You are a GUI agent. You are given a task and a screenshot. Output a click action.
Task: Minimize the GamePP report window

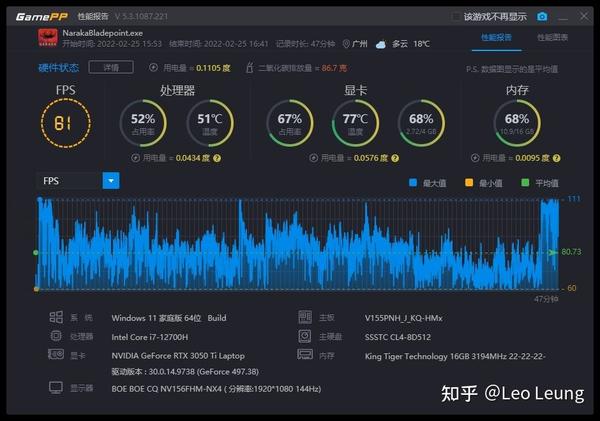coord(563,17)
